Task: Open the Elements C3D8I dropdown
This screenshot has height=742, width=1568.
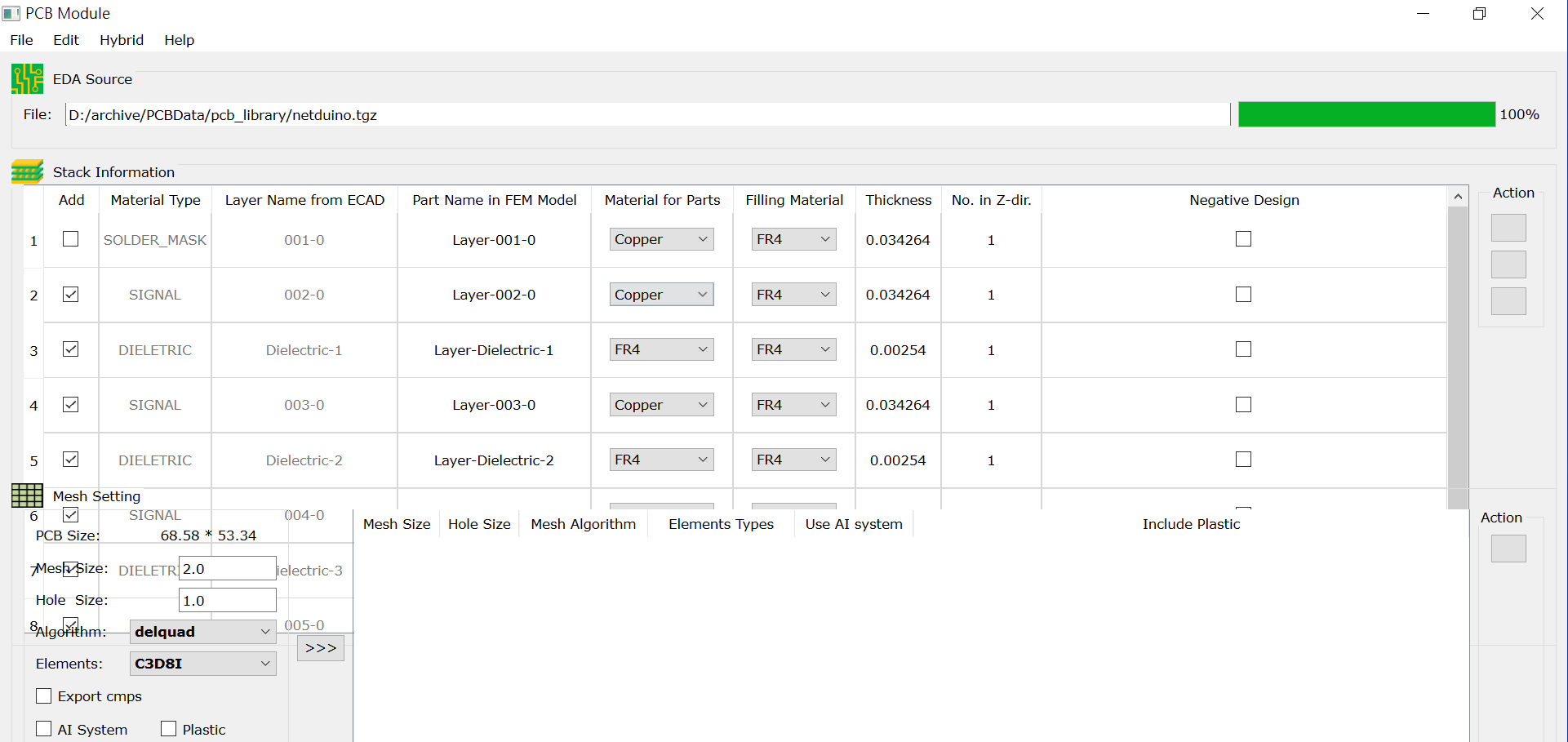Action: pyautogui.click(x=202, y=664)
